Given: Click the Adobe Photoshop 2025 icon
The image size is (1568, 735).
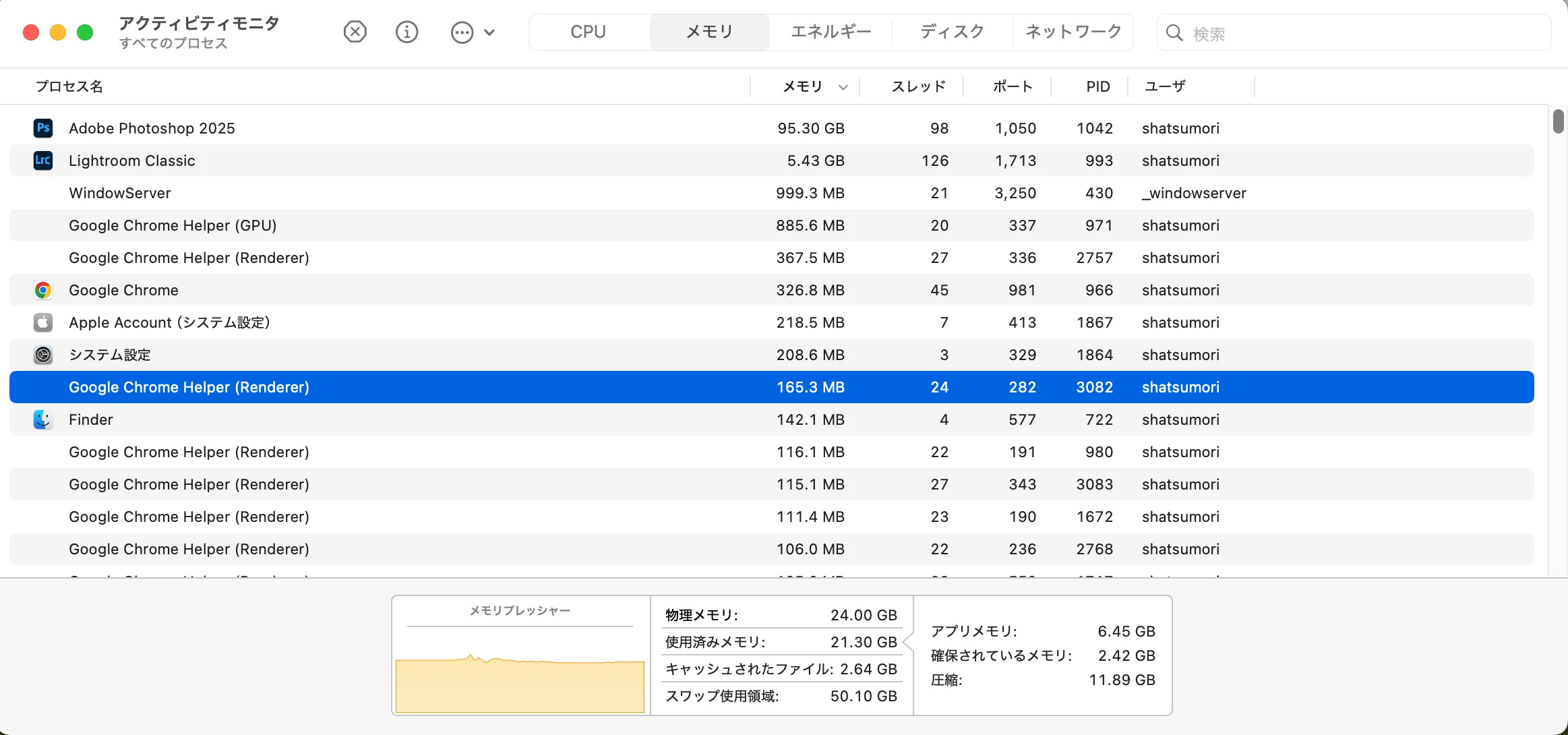Looking at the screenshot, I should (x=43, y=128).
